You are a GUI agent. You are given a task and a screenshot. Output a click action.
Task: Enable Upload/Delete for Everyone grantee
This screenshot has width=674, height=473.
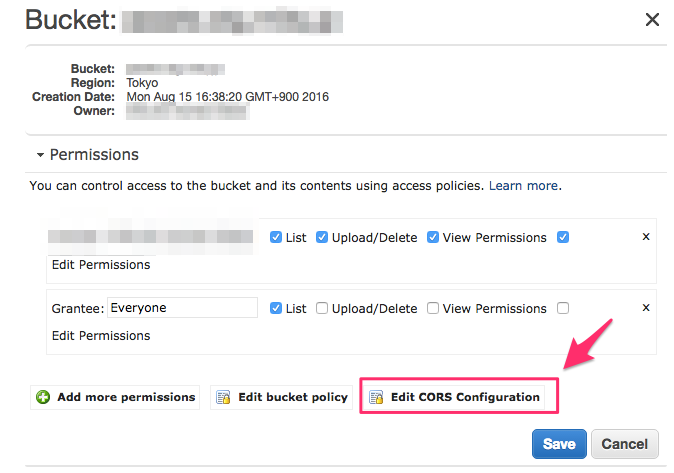[322, 308]
